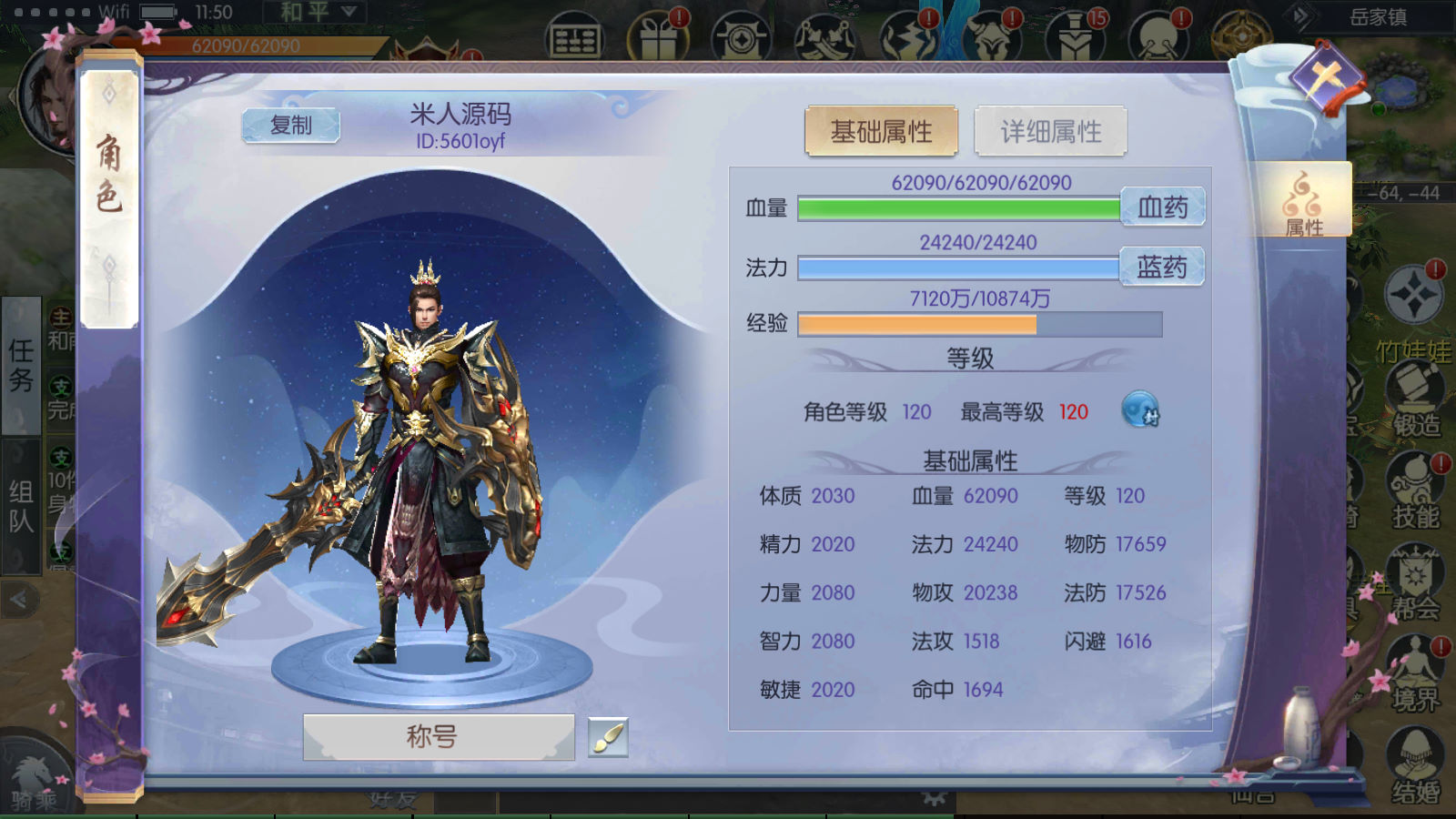Click the orange 经验 experience bar

[x=980, y=325]
